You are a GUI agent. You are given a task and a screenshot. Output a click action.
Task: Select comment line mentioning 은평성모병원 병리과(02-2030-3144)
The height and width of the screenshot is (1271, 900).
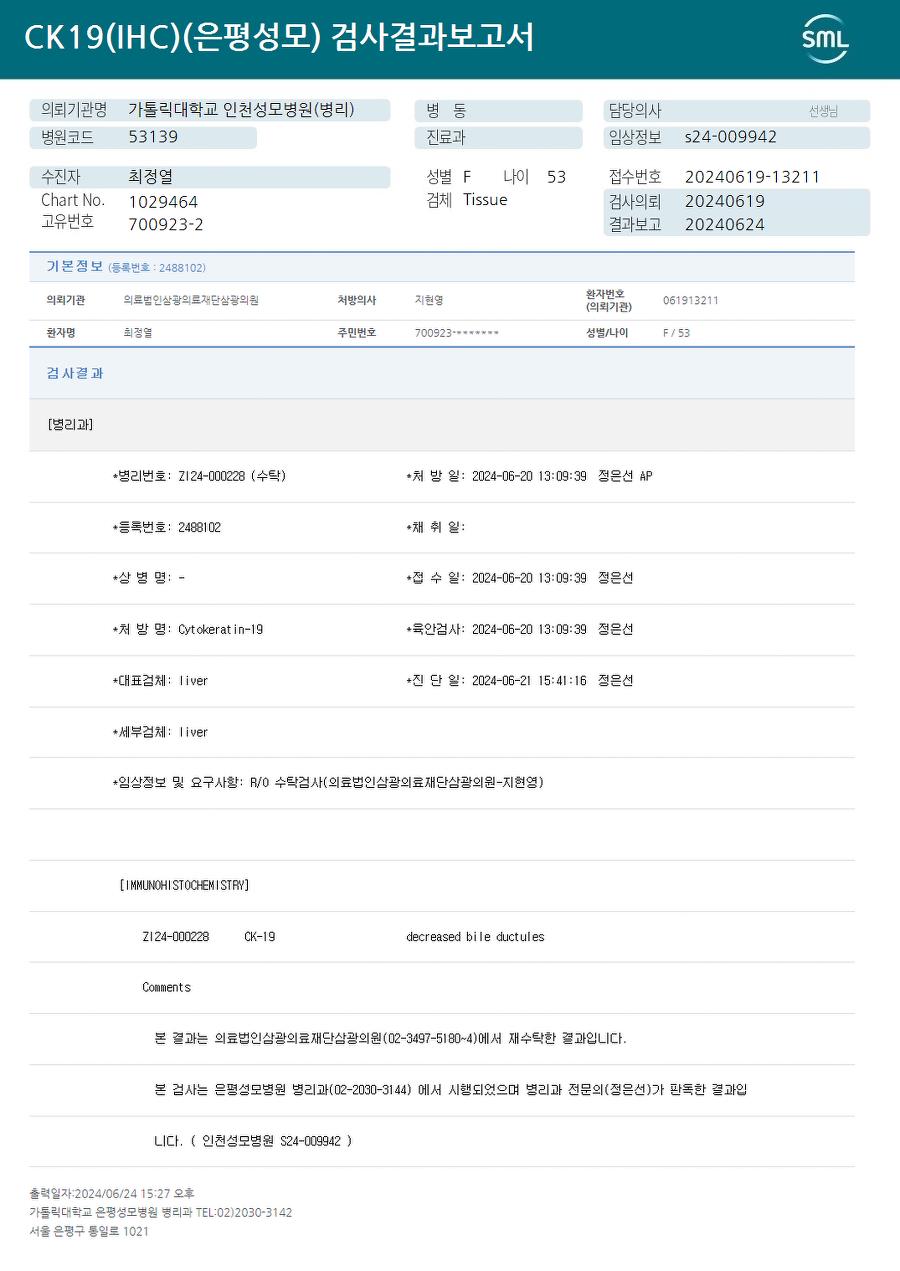pos(451,1089)
